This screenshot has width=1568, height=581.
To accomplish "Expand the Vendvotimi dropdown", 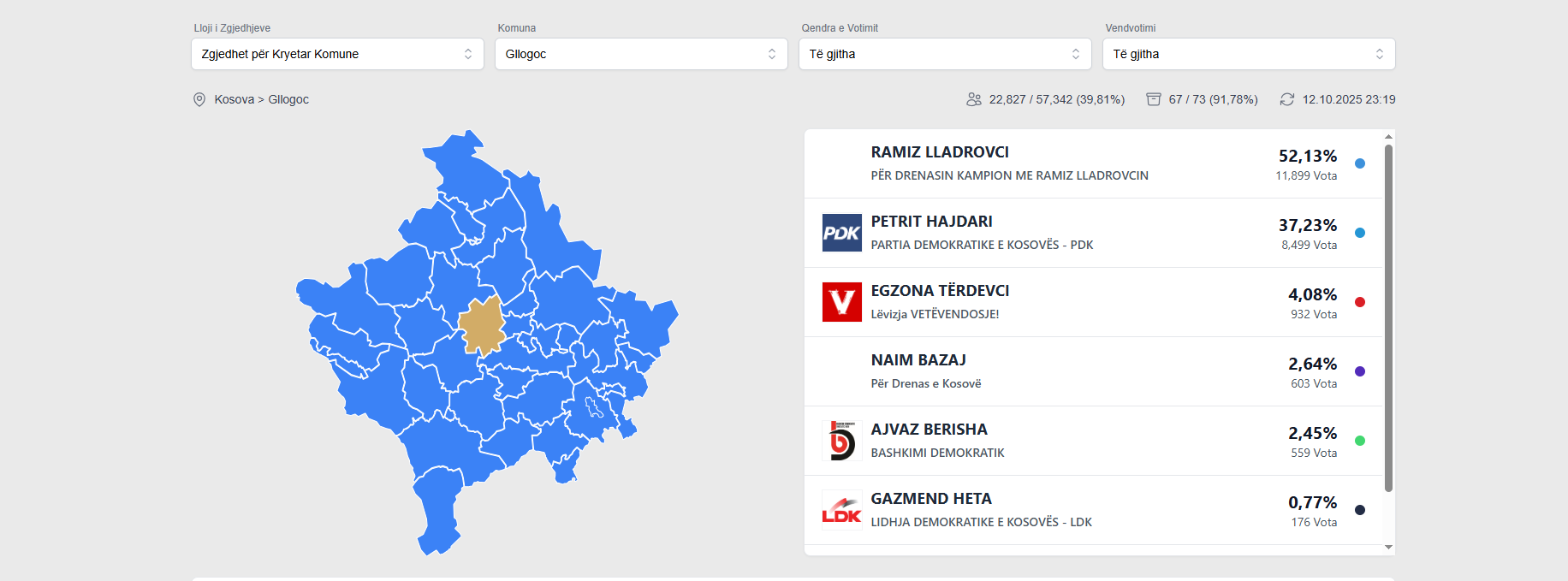I will click(x=1249, y=54).
